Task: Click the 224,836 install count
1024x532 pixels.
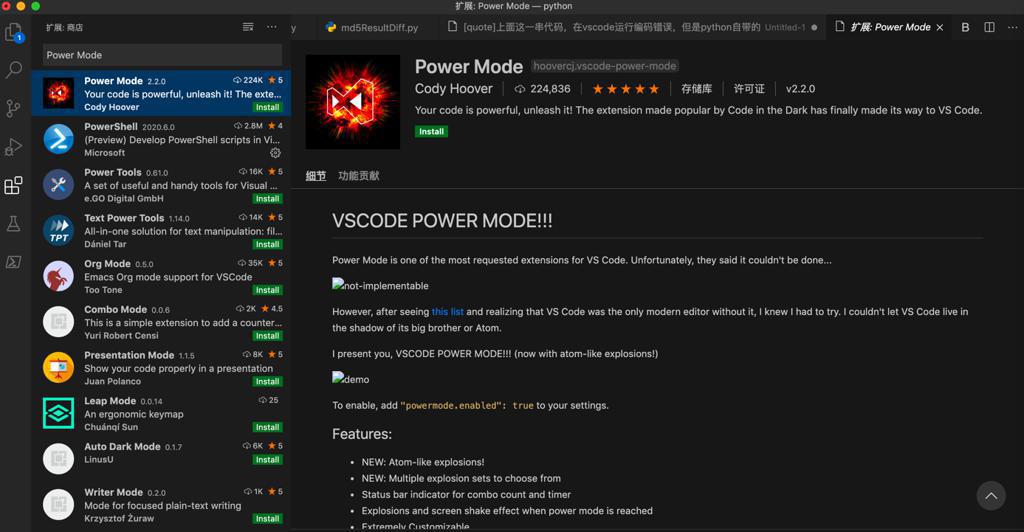Action: (x=542, y=89)
